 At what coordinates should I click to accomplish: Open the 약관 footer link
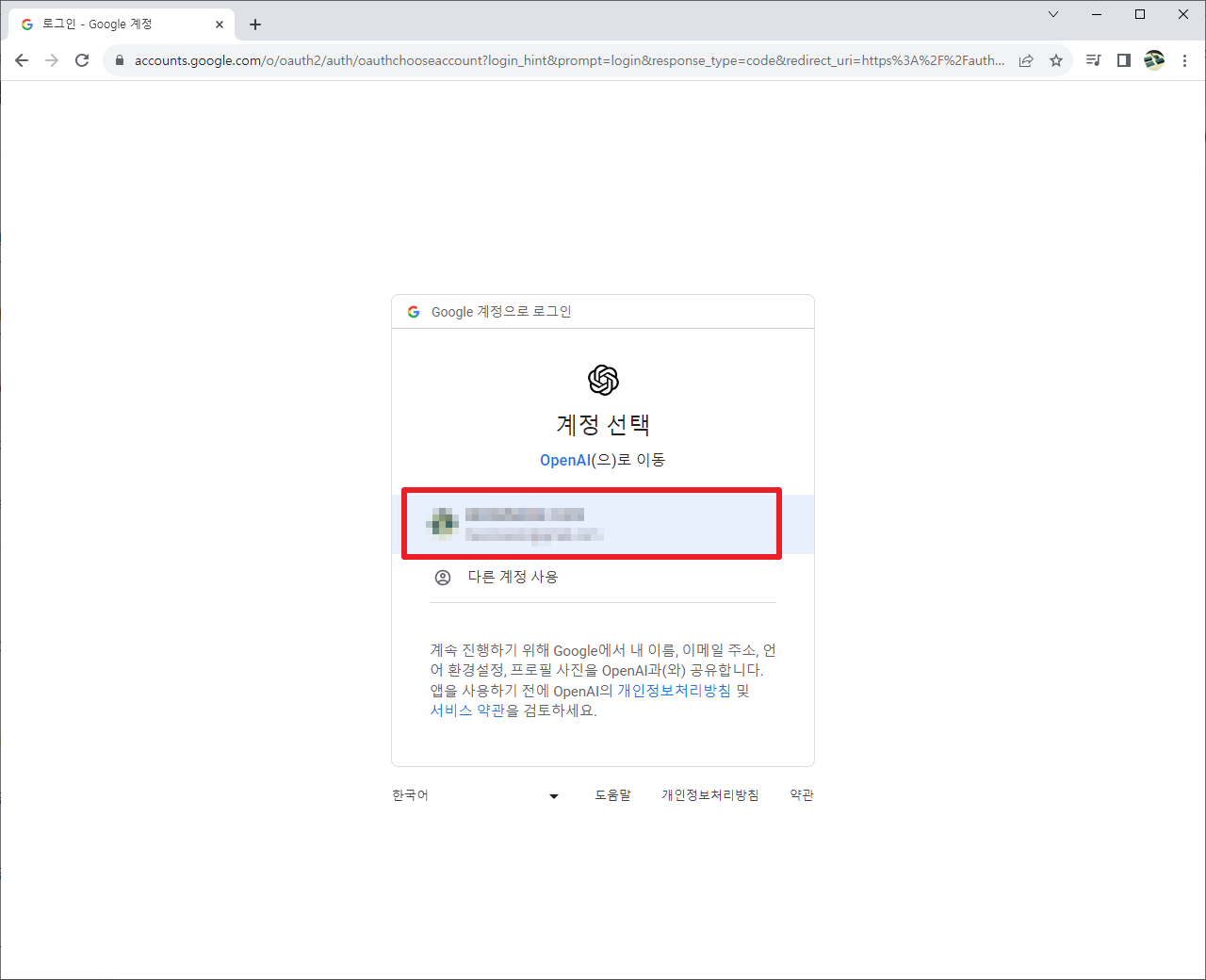pyautogui.click(x=802, y=795)
